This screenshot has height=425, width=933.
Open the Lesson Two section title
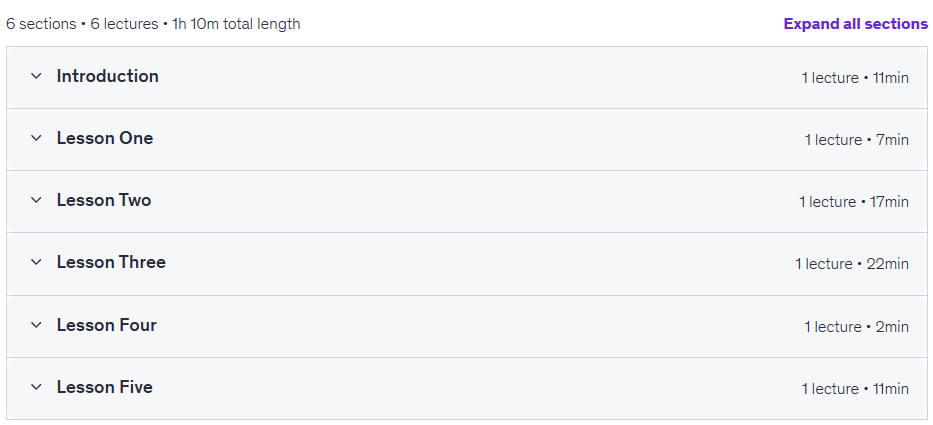(x=104, y=200)
